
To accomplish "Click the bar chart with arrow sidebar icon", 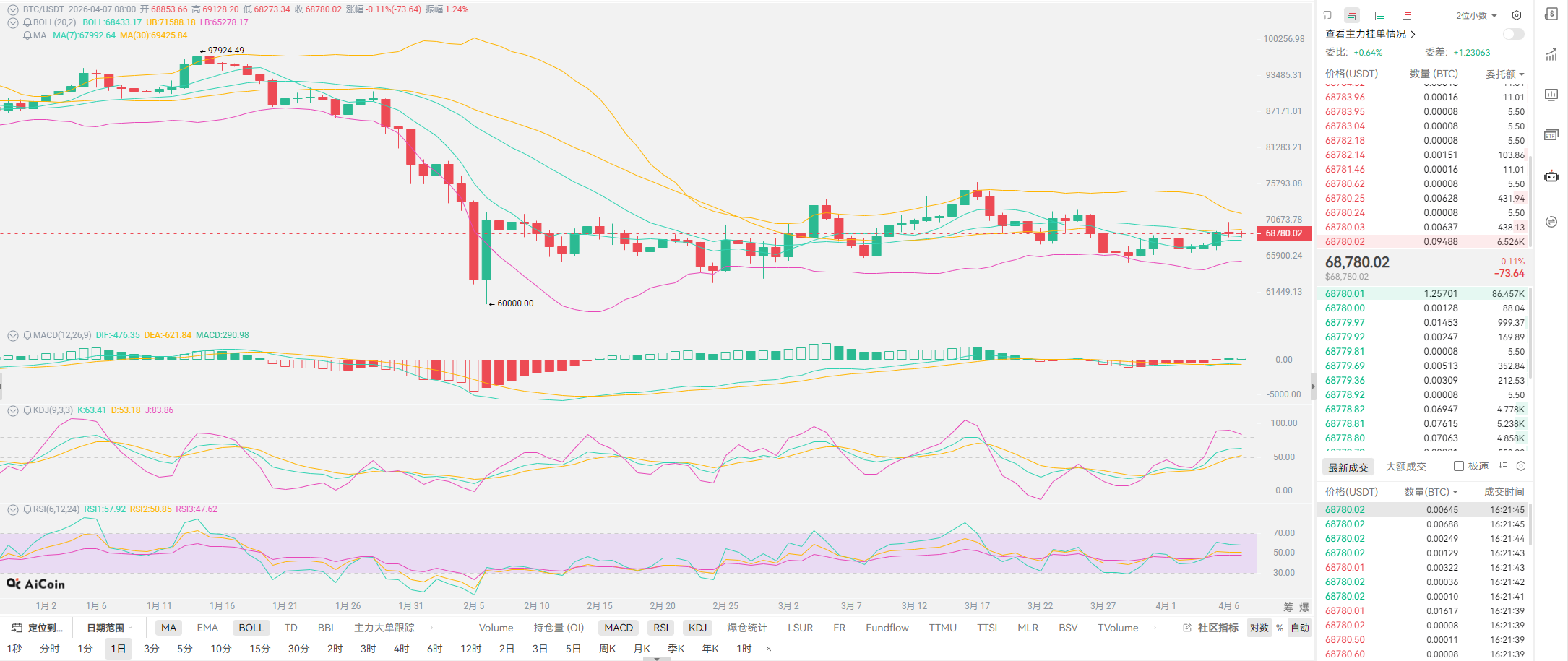I will click(x=1551, y=55).
